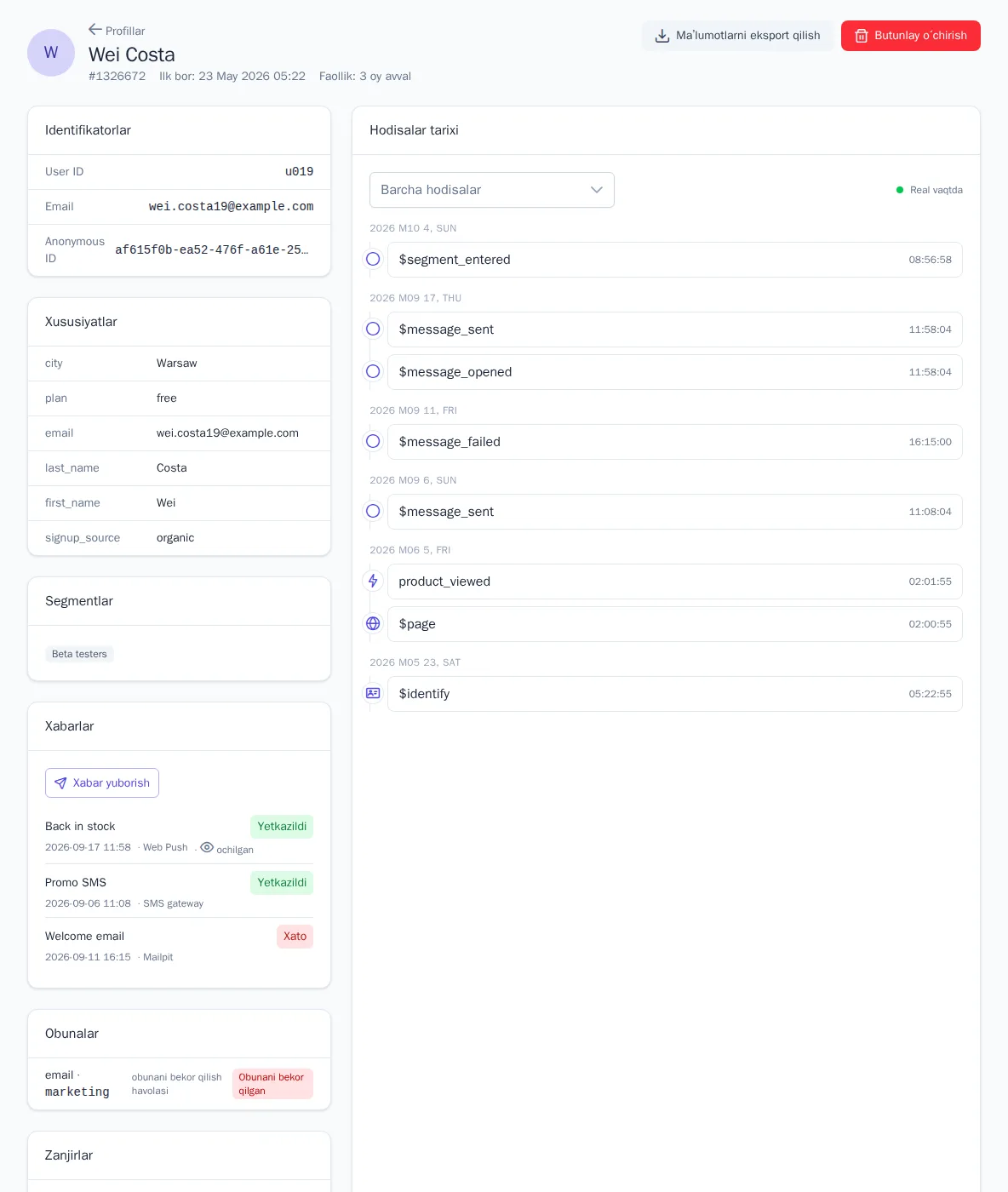The image size is (1008, 1192).
Task: Open the Welcome email message entry
Action: 179,946
